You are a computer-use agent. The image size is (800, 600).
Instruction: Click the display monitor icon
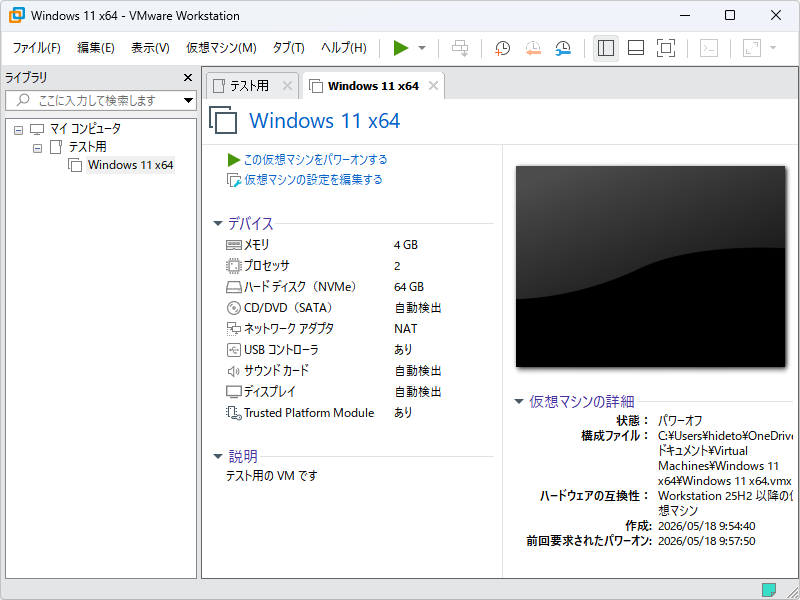pyautogui.click(x=233, y=392)
